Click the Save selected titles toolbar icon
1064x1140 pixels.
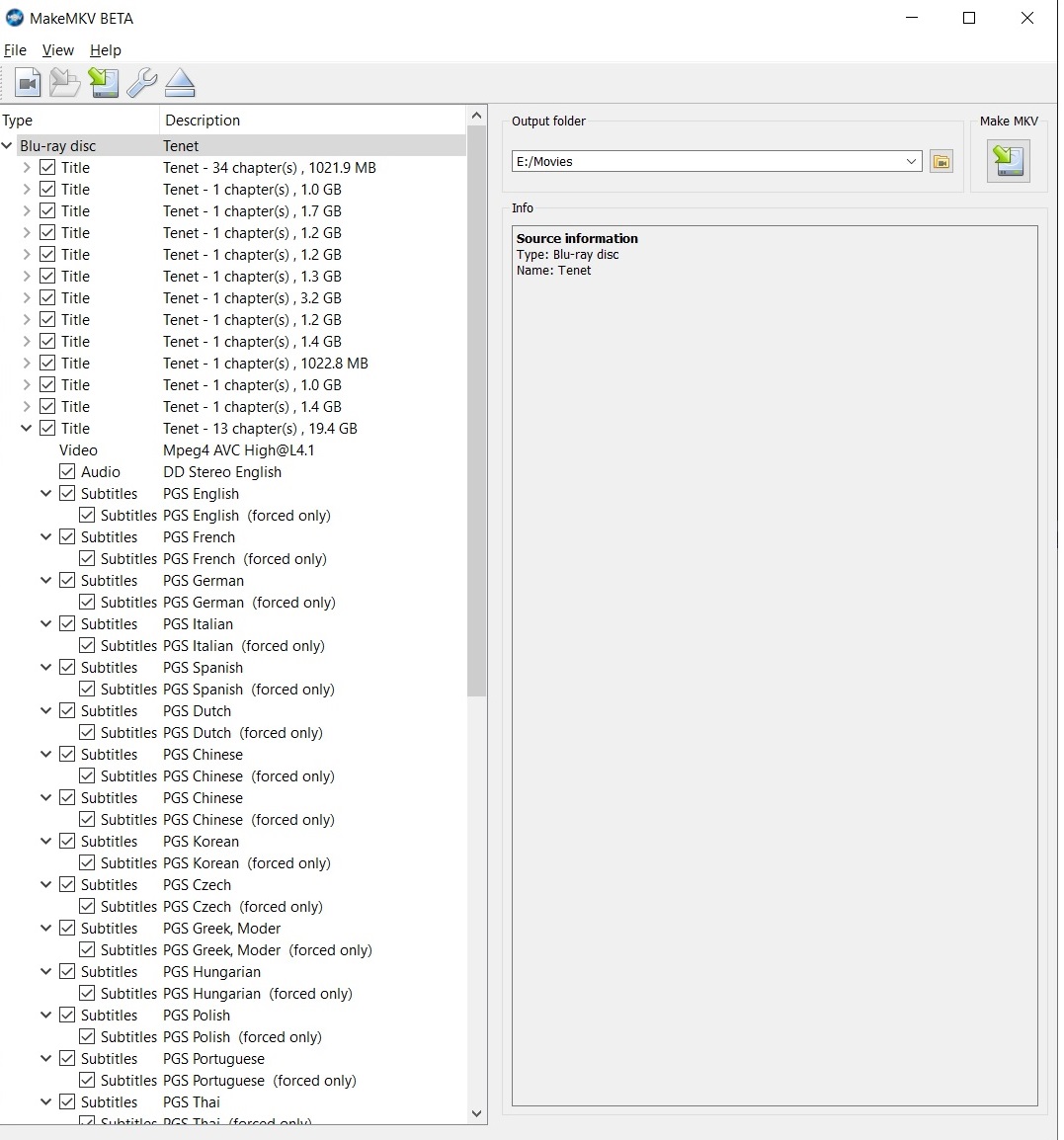point(104,82)
